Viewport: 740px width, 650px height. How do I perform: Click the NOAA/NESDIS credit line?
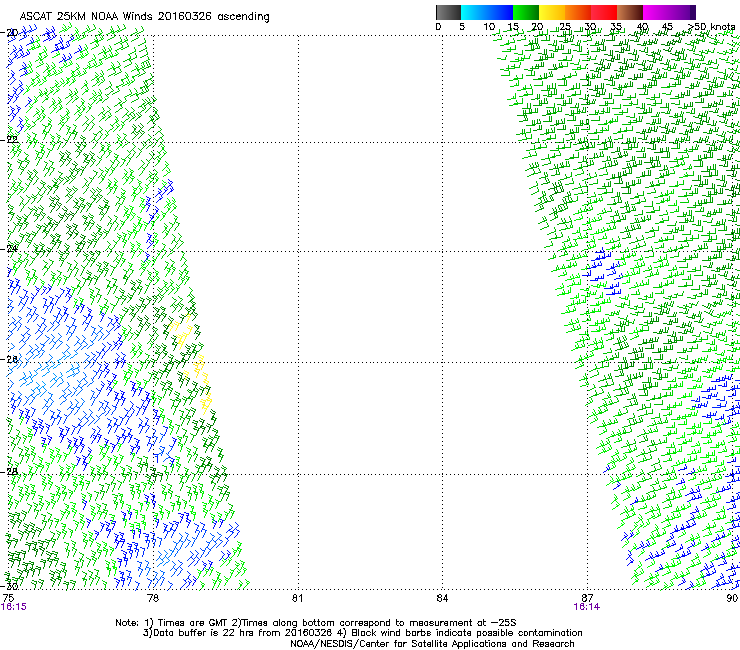point(432,644)
